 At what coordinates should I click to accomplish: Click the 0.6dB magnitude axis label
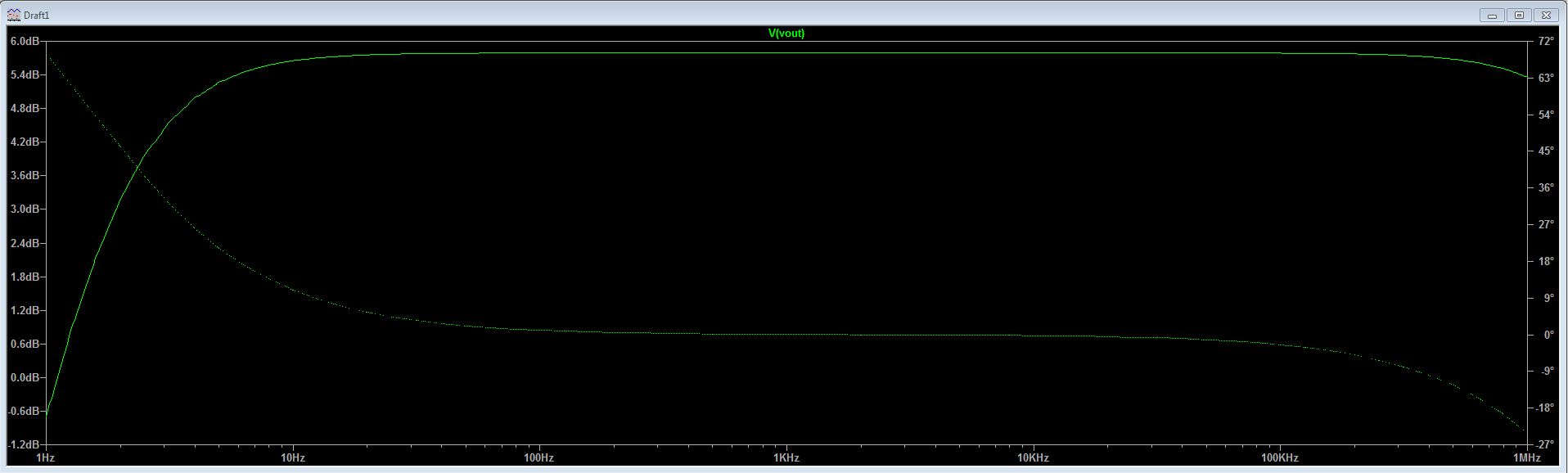point(25,344)
